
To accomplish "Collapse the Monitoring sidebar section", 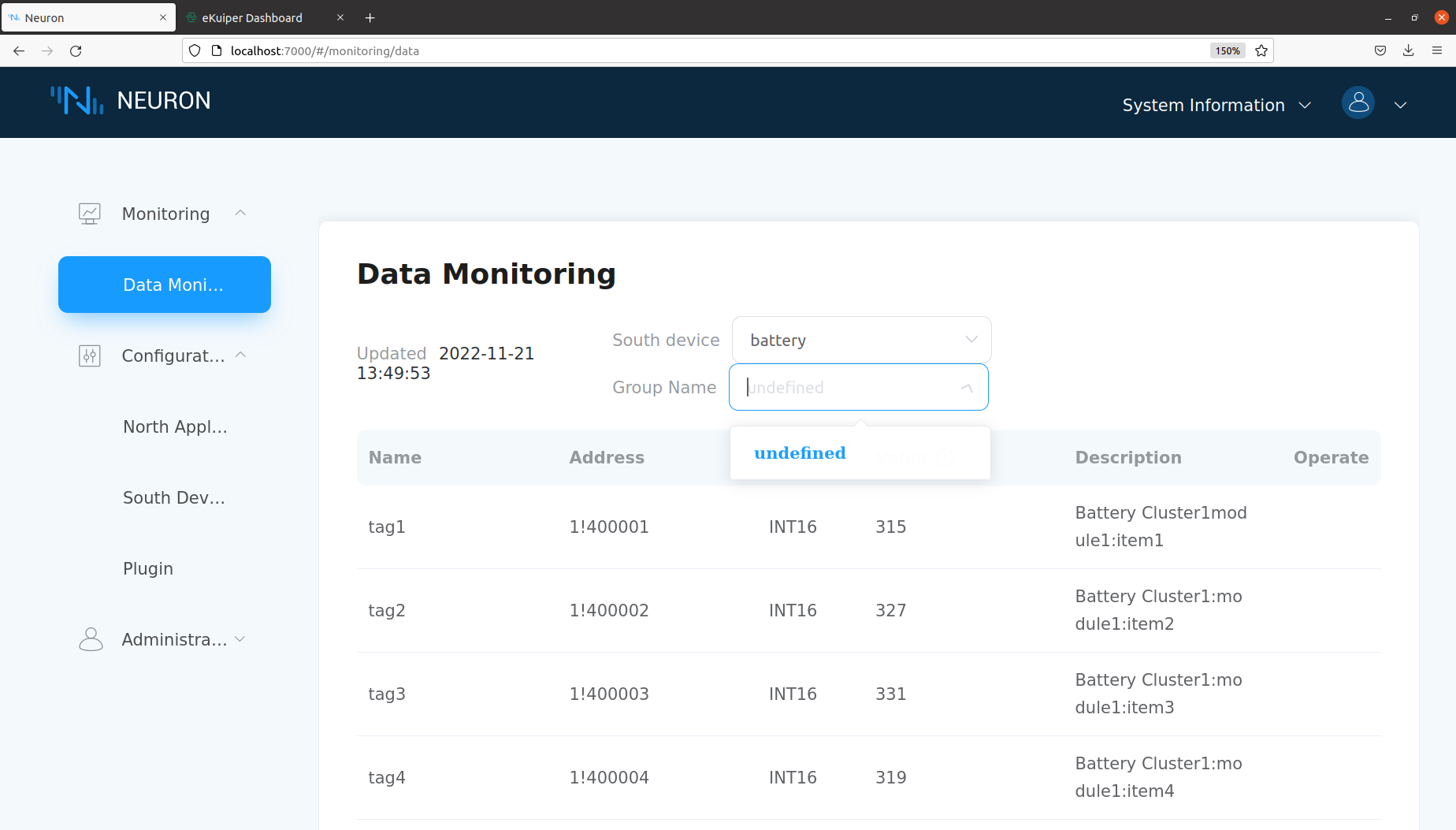I will pos(240,214).
